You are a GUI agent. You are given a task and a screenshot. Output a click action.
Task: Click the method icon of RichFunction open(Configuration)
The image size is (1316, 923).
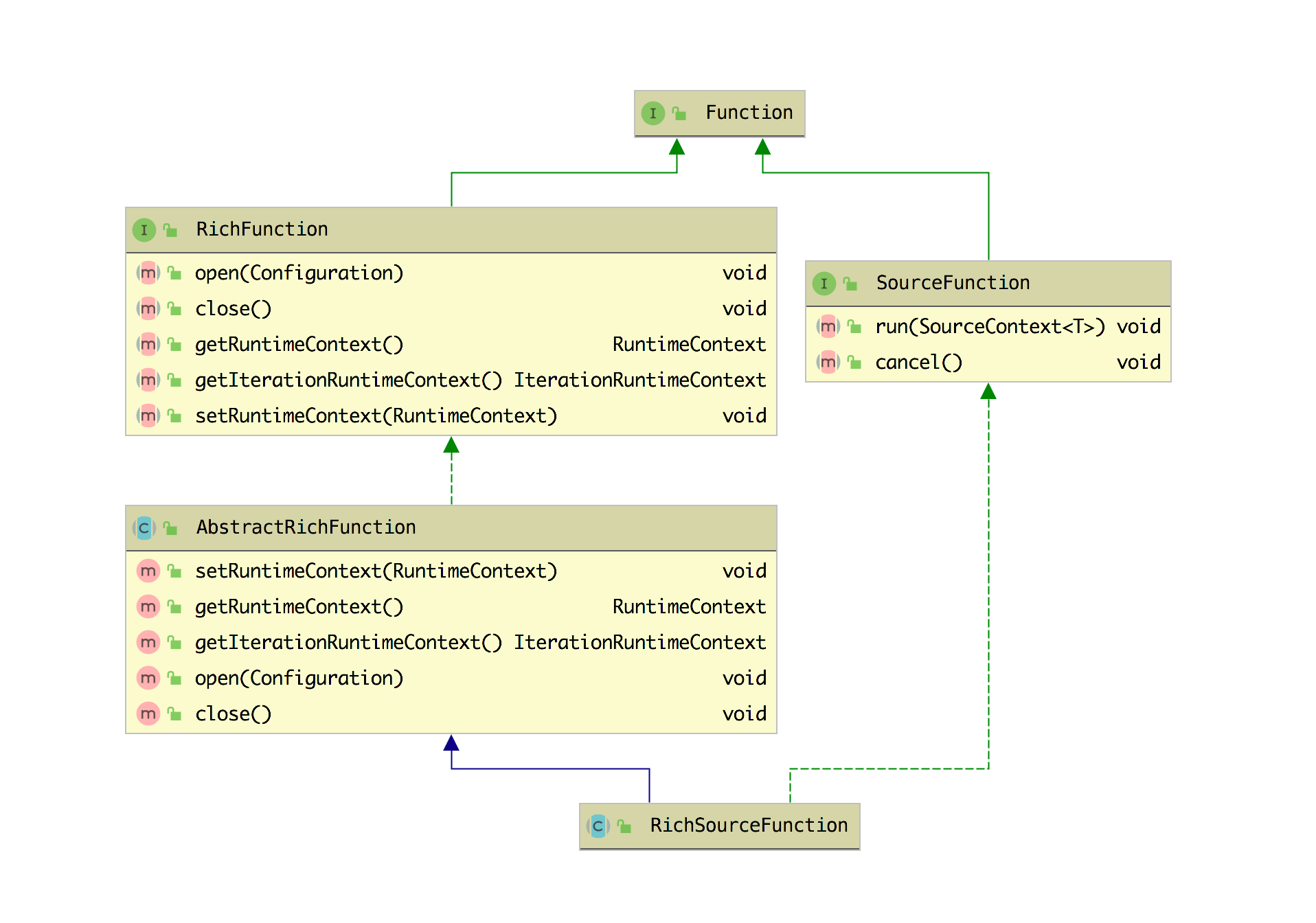point(148,273)
